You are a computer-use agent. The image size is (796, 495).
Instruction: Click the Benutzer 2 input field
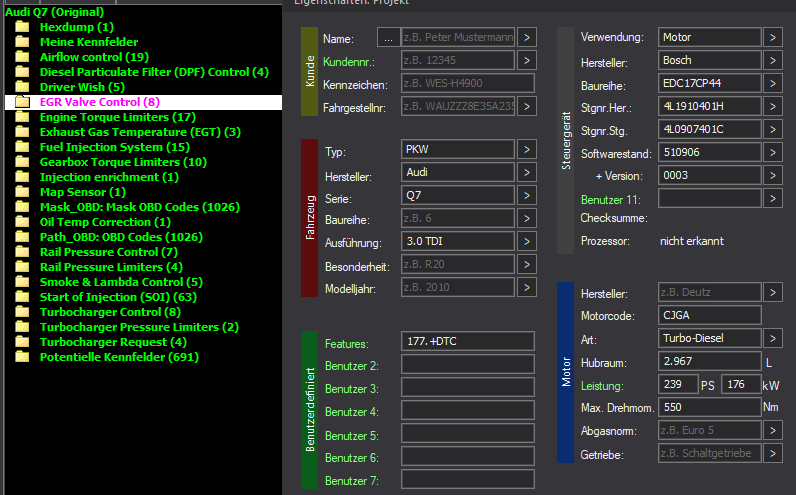click(x=468, y=364)
